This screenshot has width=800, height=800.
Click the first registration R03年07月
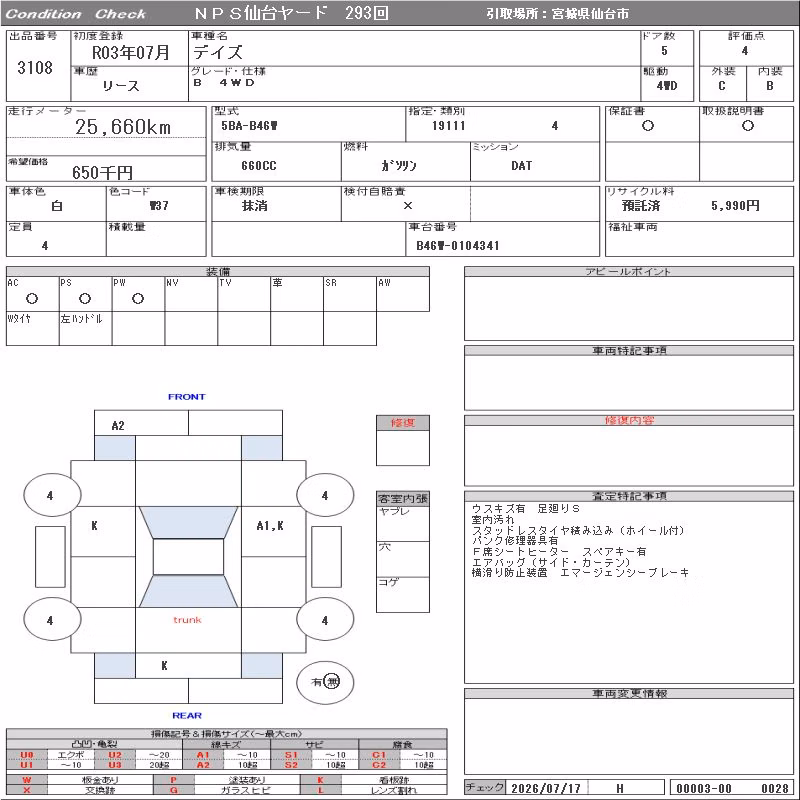coord(131,53)
